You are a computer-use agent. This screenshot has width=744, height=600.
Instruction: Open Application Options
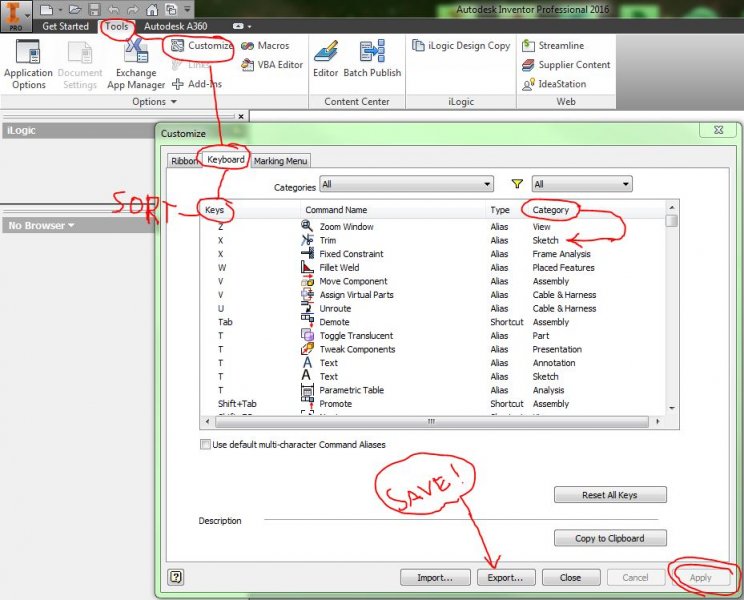pos(28,65)
